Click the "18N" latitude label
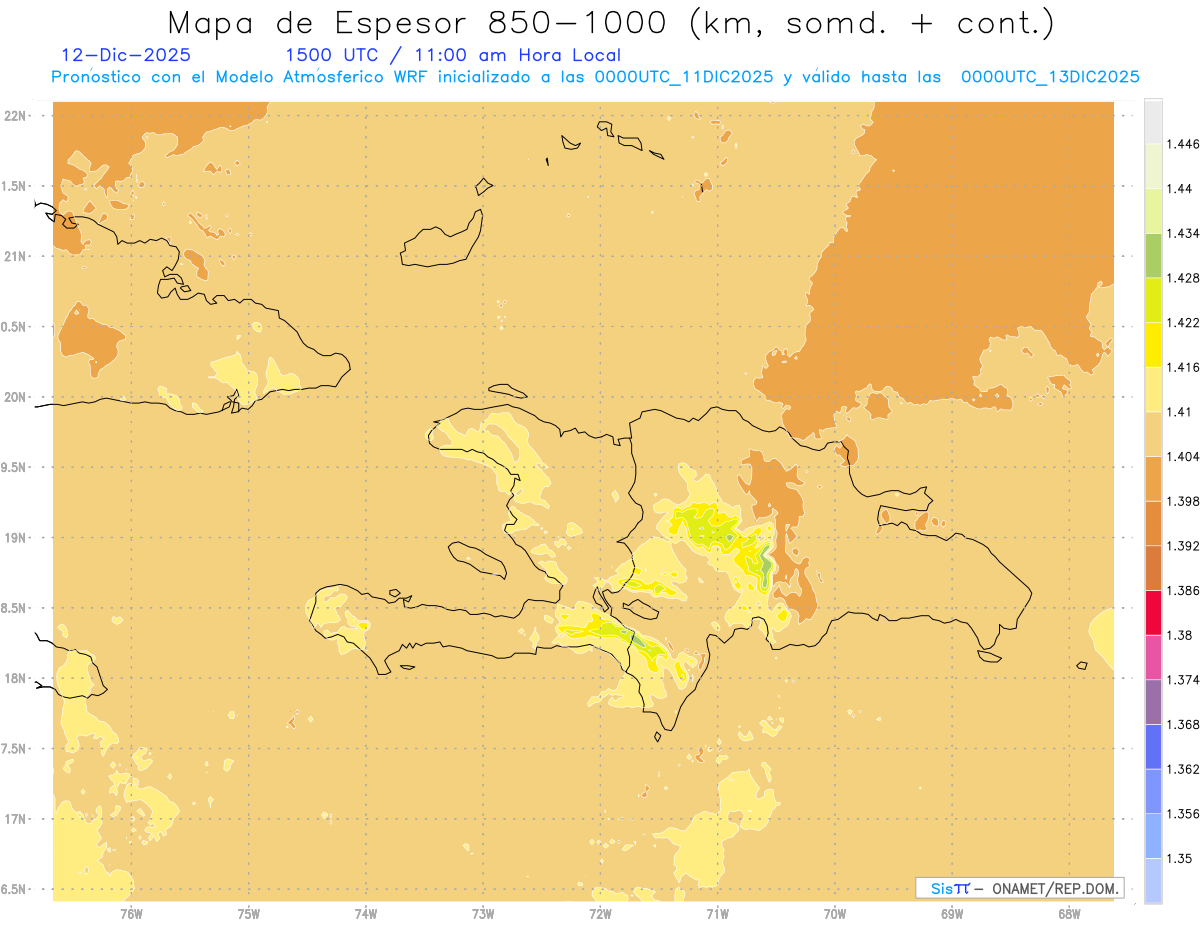1200x927 pixels. pos(17,678)
